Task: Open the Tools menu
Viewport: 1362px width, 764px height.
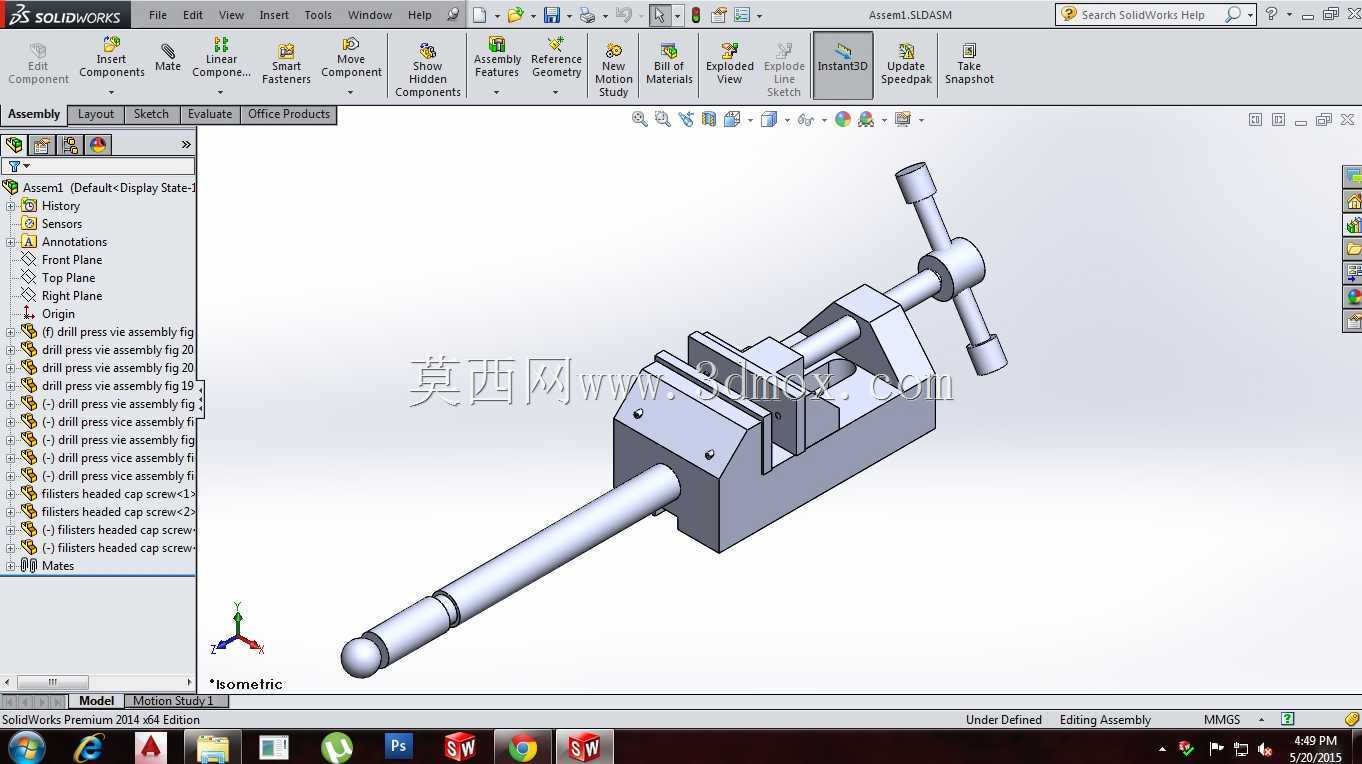Action: click(318, 15)
